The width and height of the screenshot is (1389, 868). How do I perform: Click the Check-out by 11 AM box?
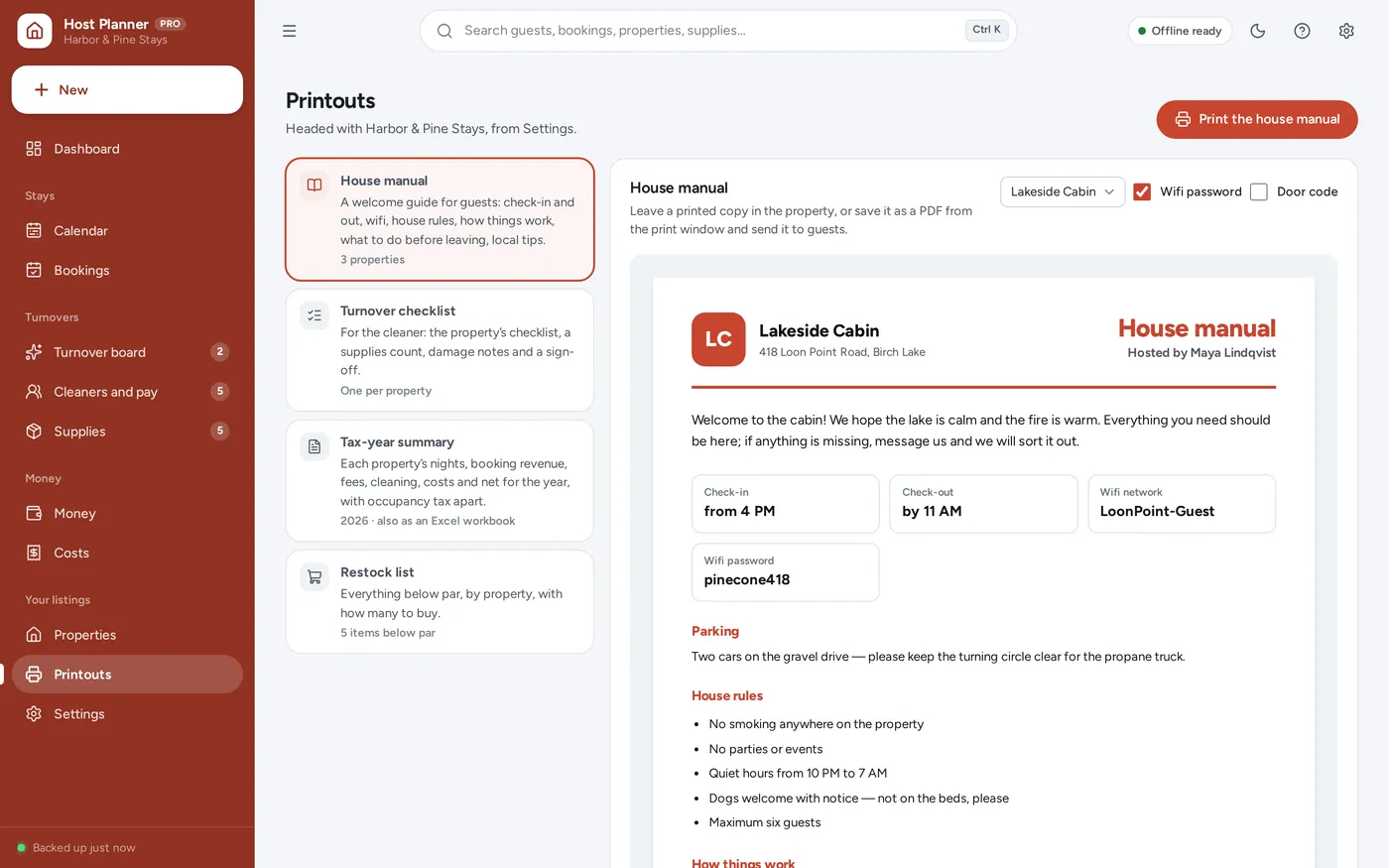tap(983, 504)
